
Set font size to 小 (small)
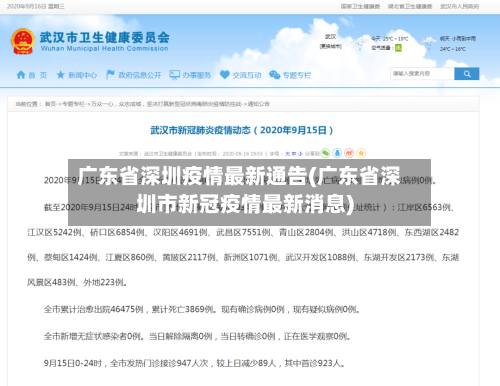click(x=300, y=154)
